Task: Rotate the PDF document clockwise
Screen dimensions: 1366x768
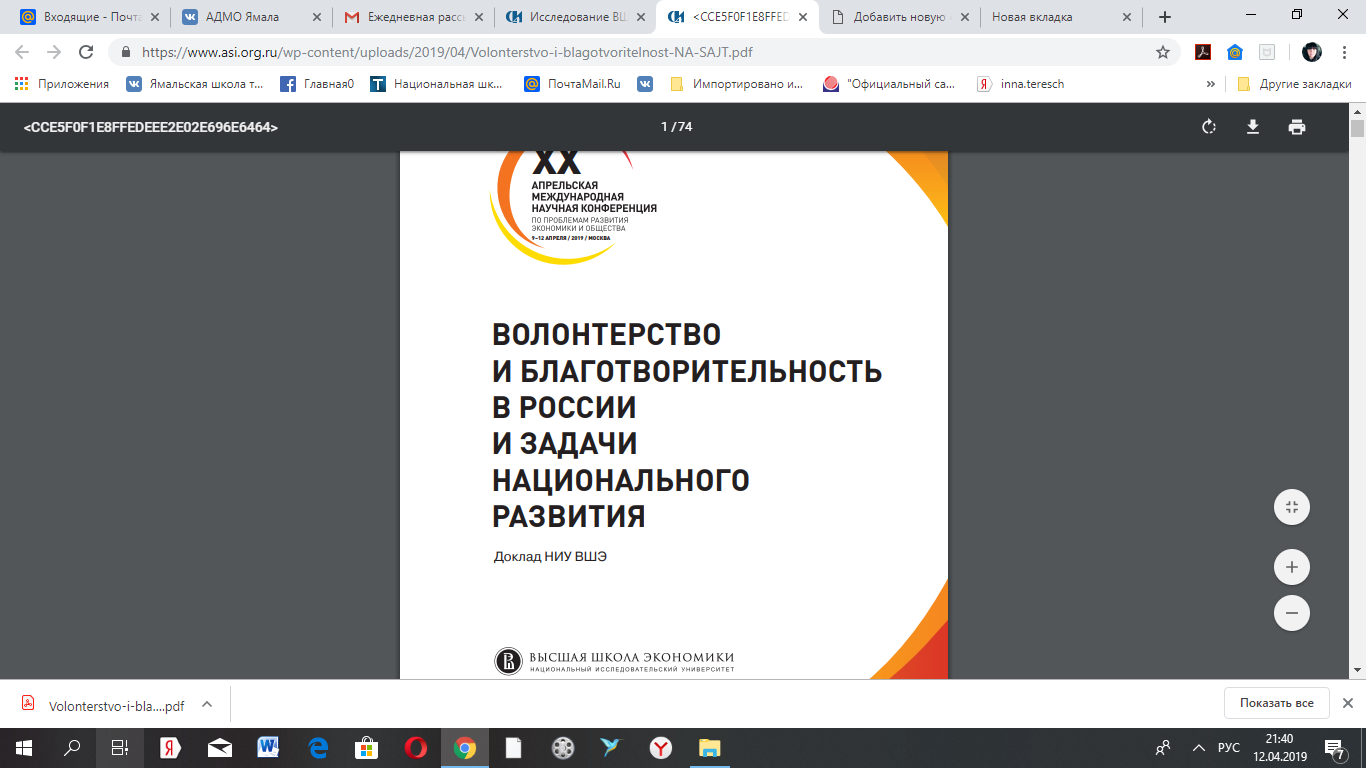Action: [x=1208, y=127]
